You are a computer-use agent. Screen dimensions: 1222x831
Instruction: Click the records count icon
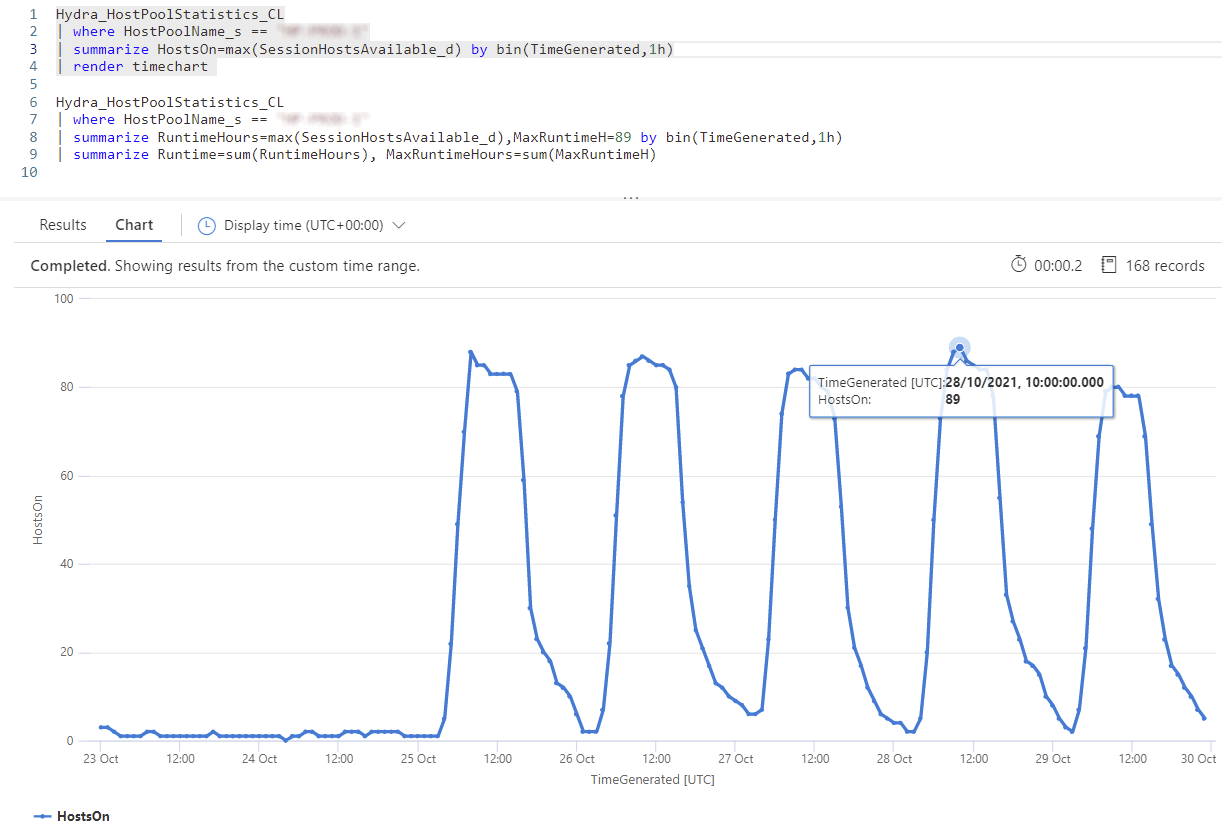pyautogui.click(x=1107, y=265)
